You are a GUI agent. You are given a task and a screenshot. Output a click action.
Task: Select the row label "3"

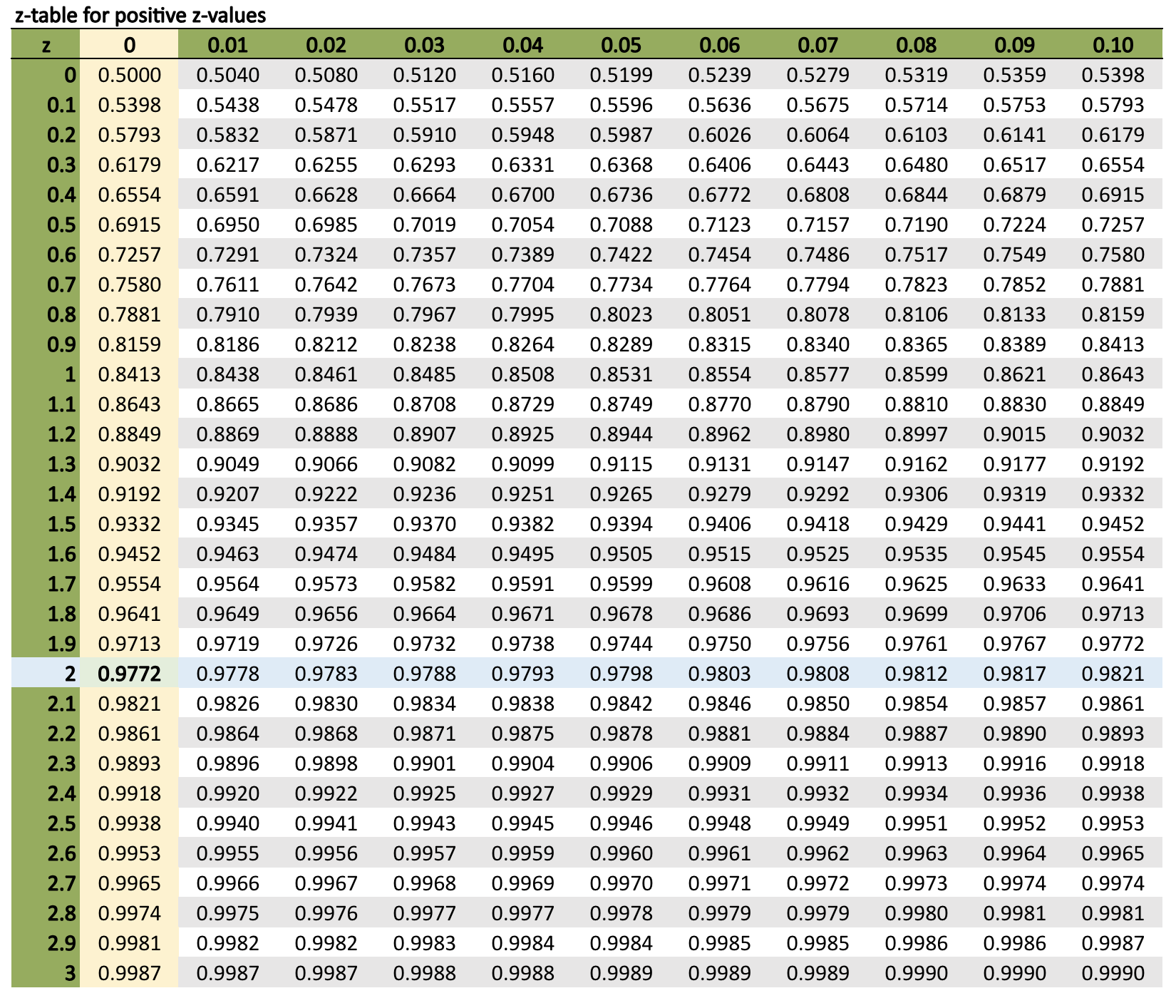tap(46, 973)
